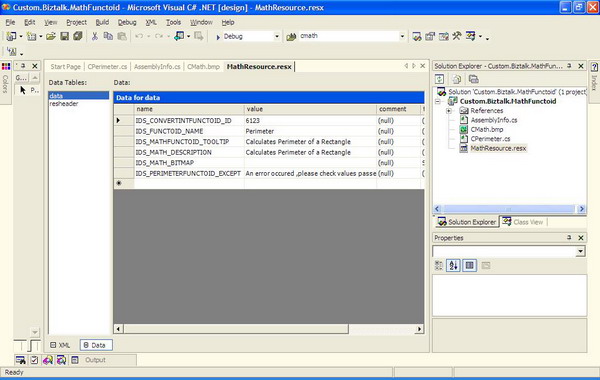Click the Class View toolbar icon
Viewport: 600px width, 380px height.
click(471, 36)
